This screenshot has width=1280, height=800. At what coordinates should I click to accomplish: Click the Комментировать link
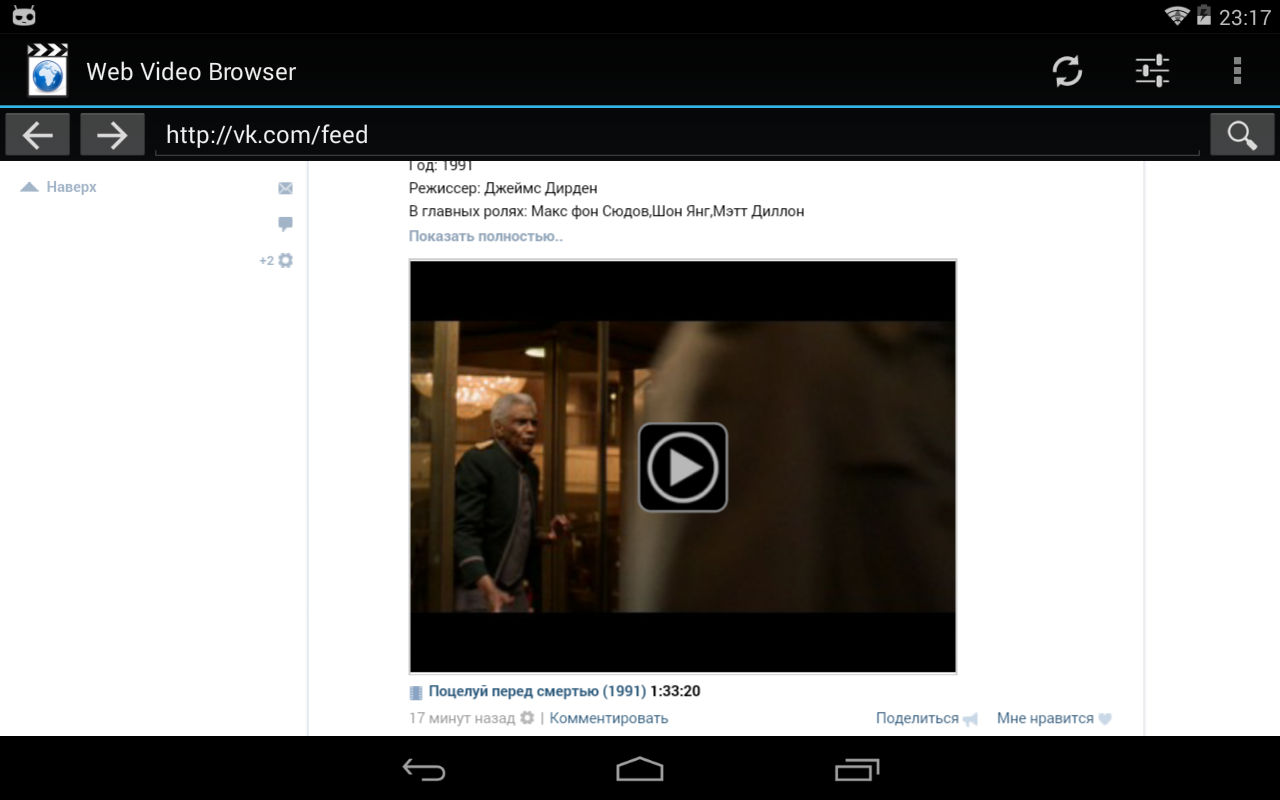point(608,718)
